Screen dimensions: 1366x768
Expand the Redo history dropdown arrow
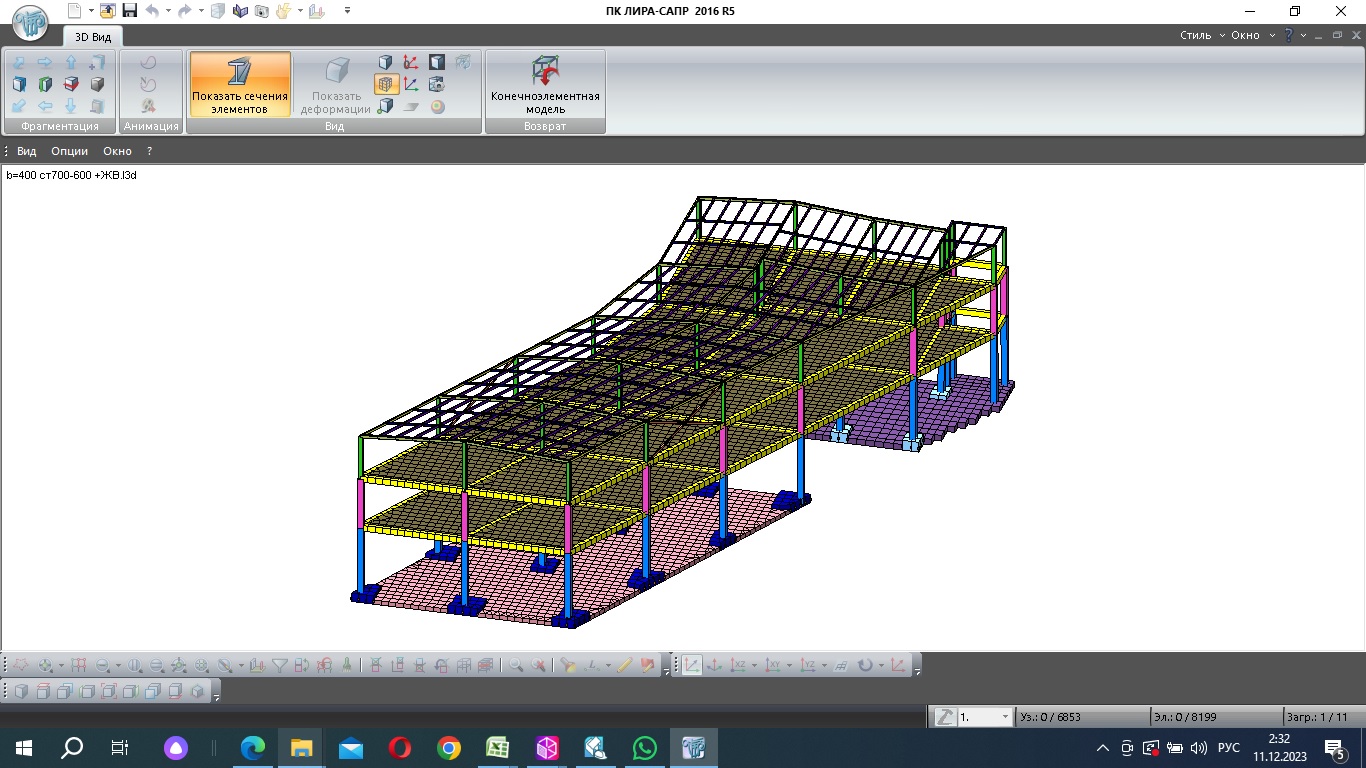tap(199, 11)
